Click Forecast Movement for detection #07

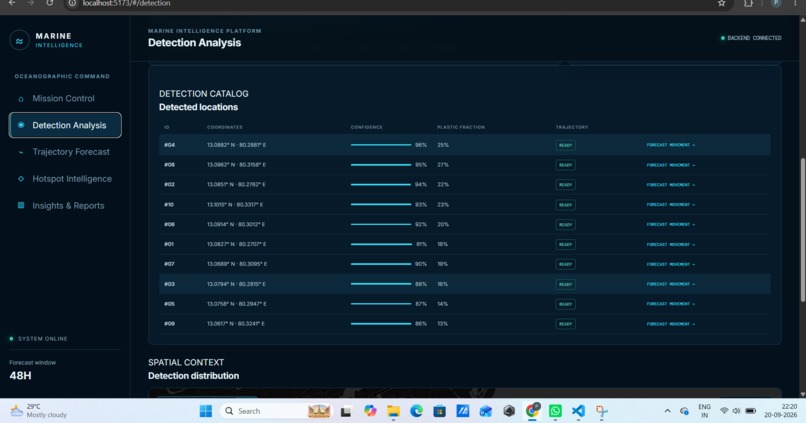pos(671,264)
